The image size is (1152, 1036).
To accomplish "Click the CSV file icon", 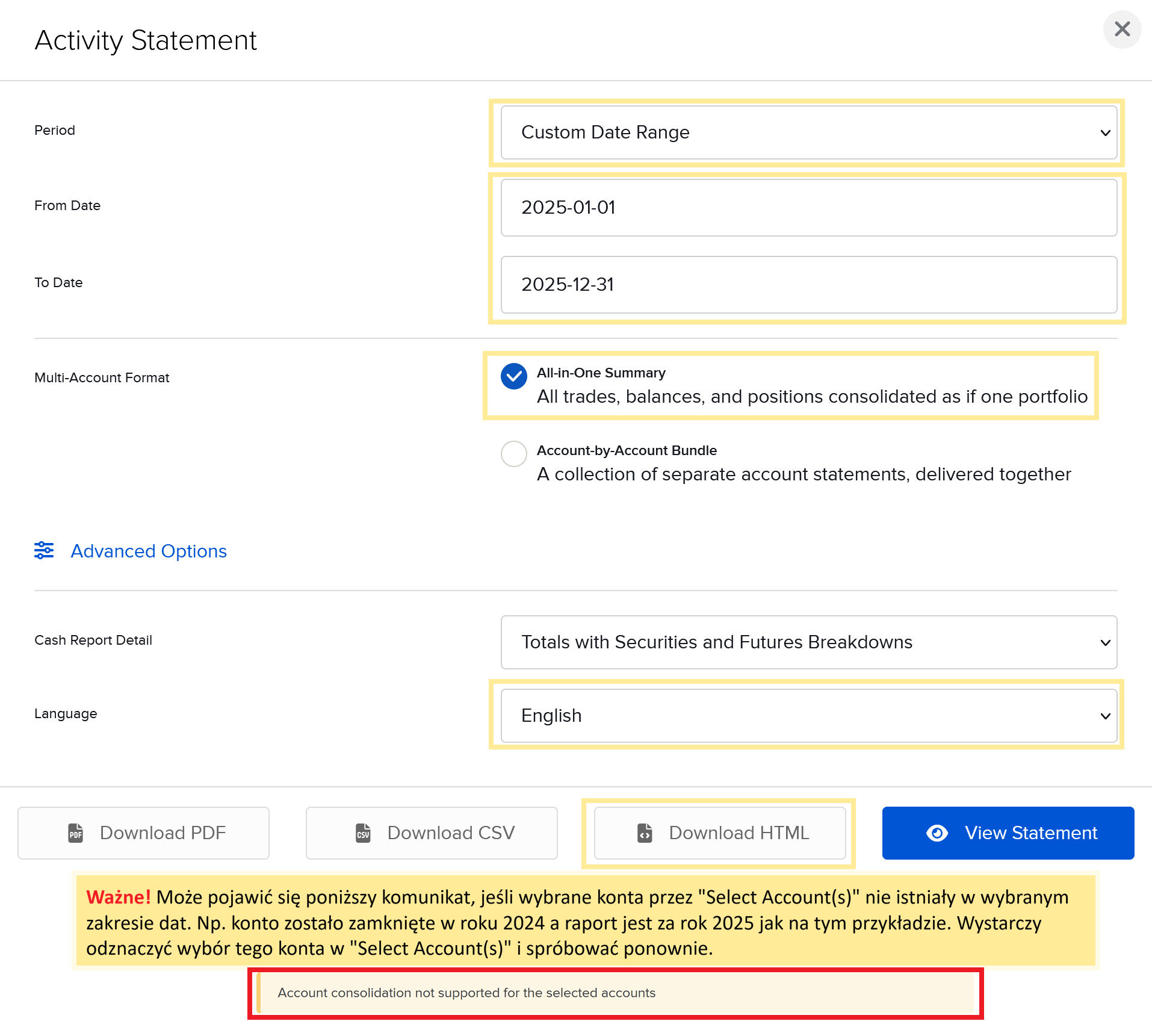I will coord(364,833).
